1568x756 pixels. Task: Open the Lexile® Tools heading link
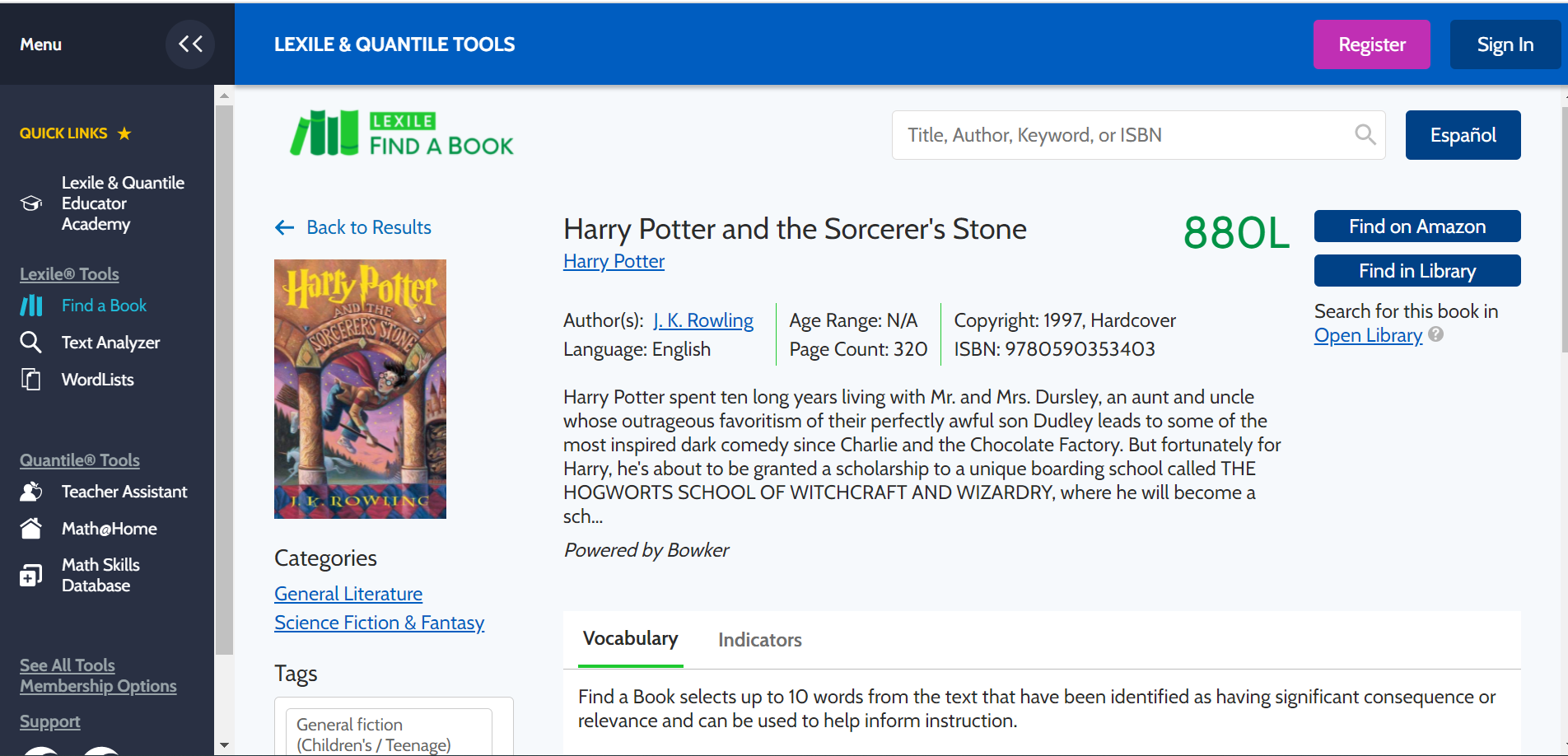click(69, 274)
